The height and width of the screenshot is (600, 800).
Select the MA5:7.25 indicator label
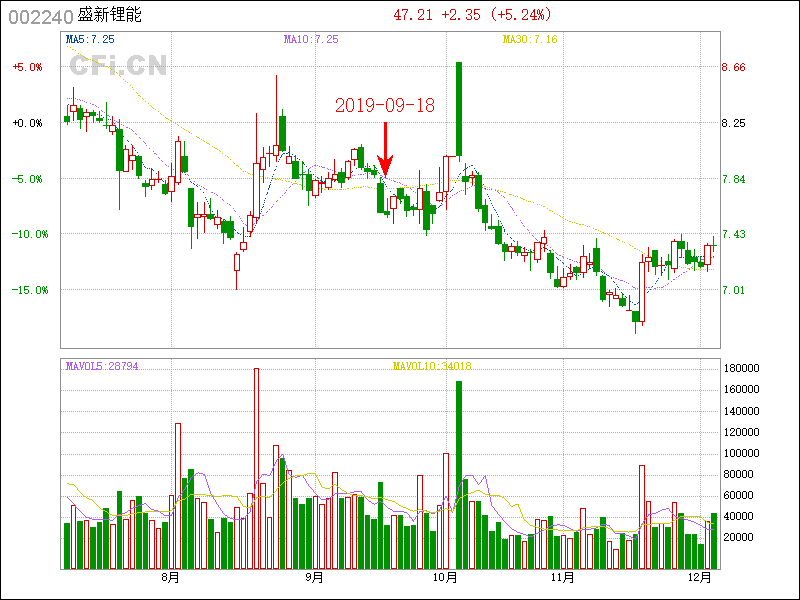90,39
